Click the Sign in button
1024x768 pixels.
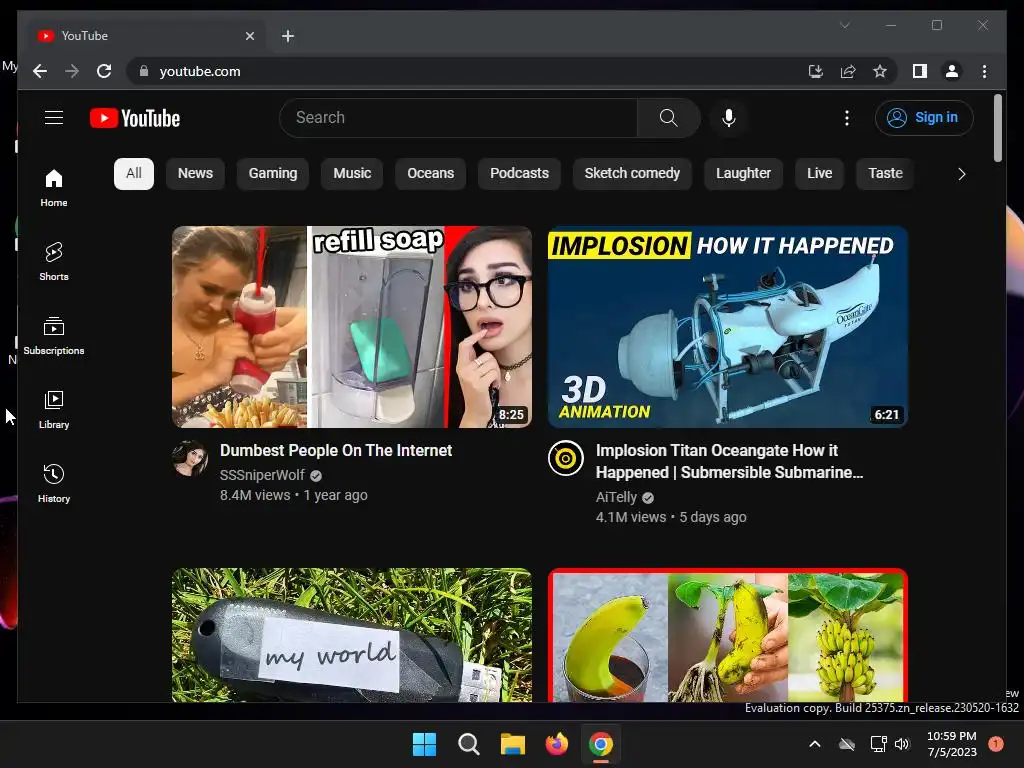924,118
